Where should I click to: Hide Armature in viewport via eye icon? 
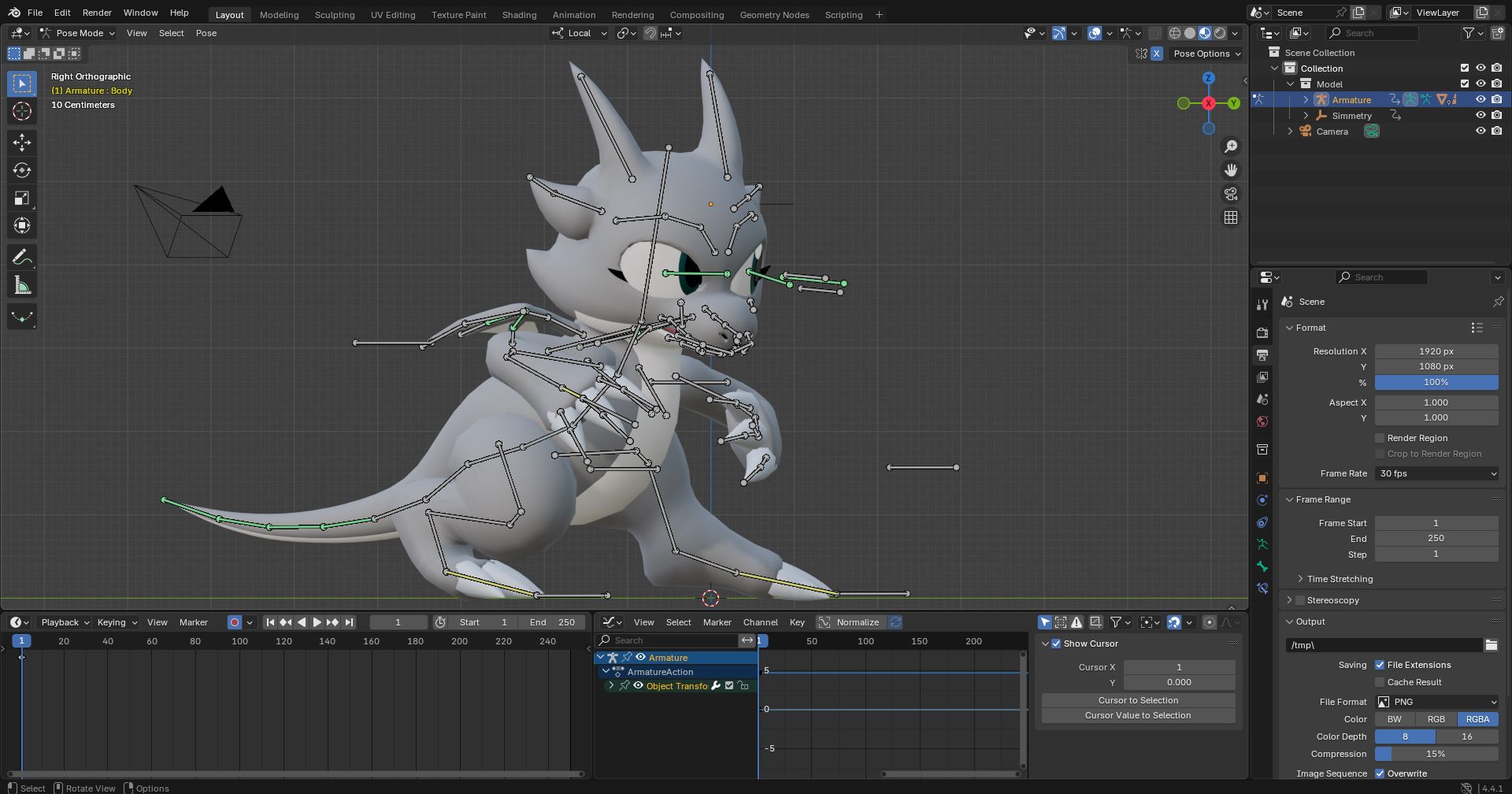[x=1480, y=100]
